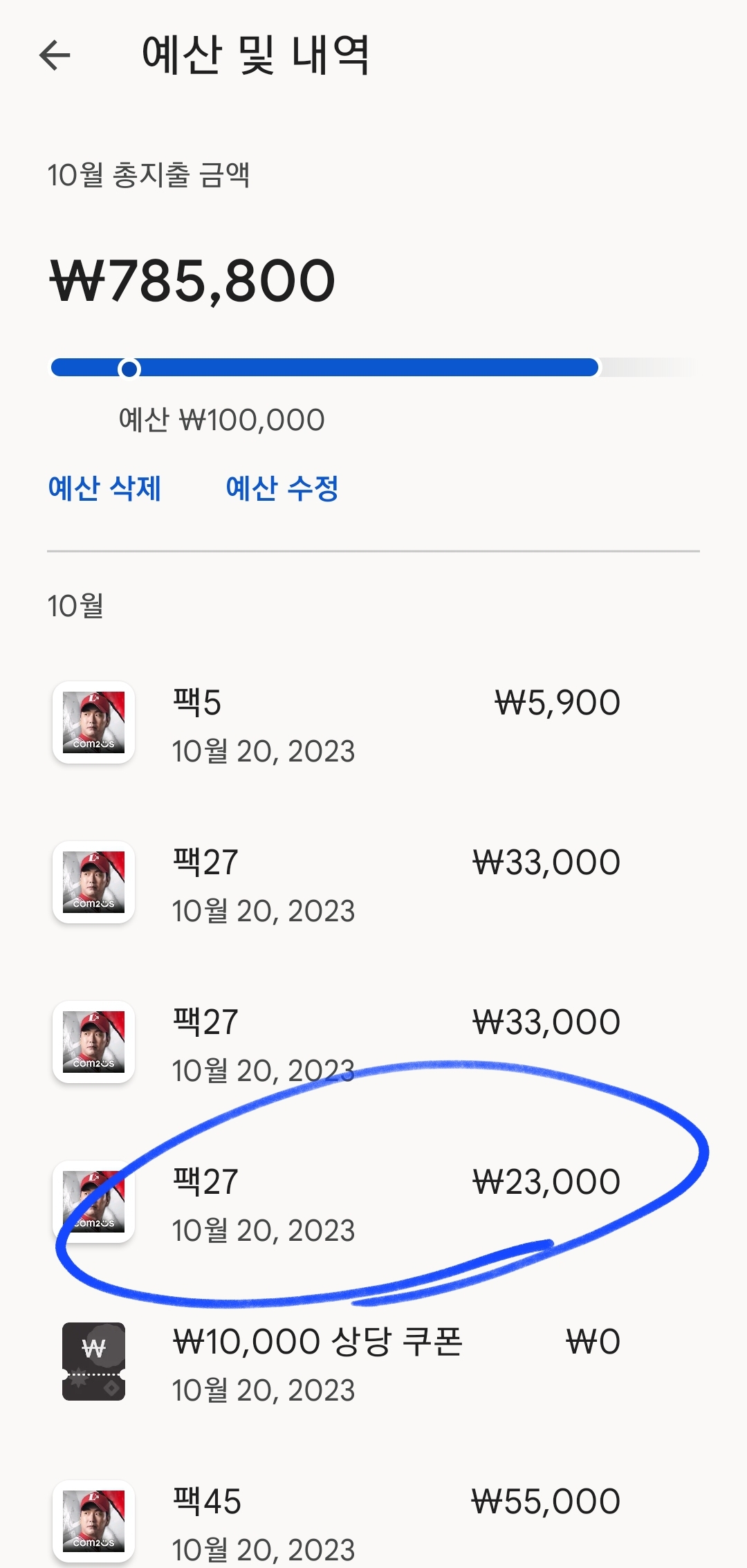The image size is (747, 1568).
Task: Tap the ₩55,000 price amount
Action: tap(546, 1502)
